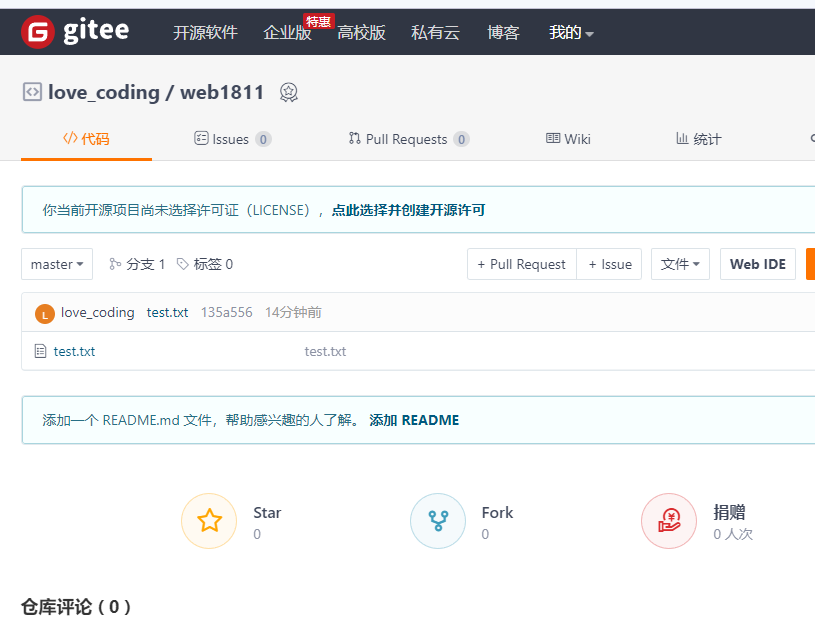This screenshot has height=641, width=815.
Task: Click the repository code icon before love_coding
Action: (32, 92)
